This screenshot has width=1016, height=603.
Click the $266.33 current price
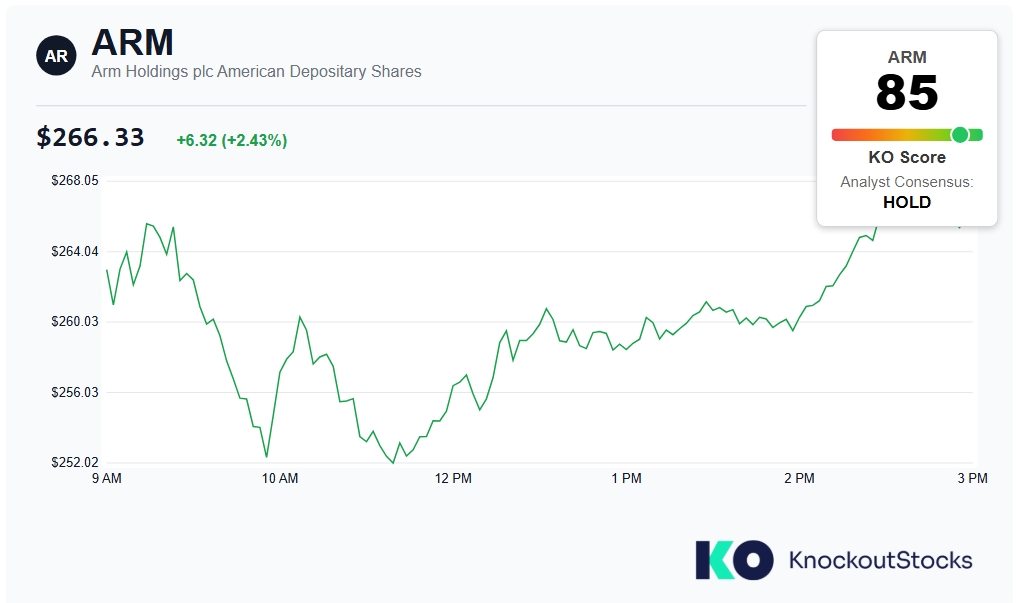pos(90,137)
